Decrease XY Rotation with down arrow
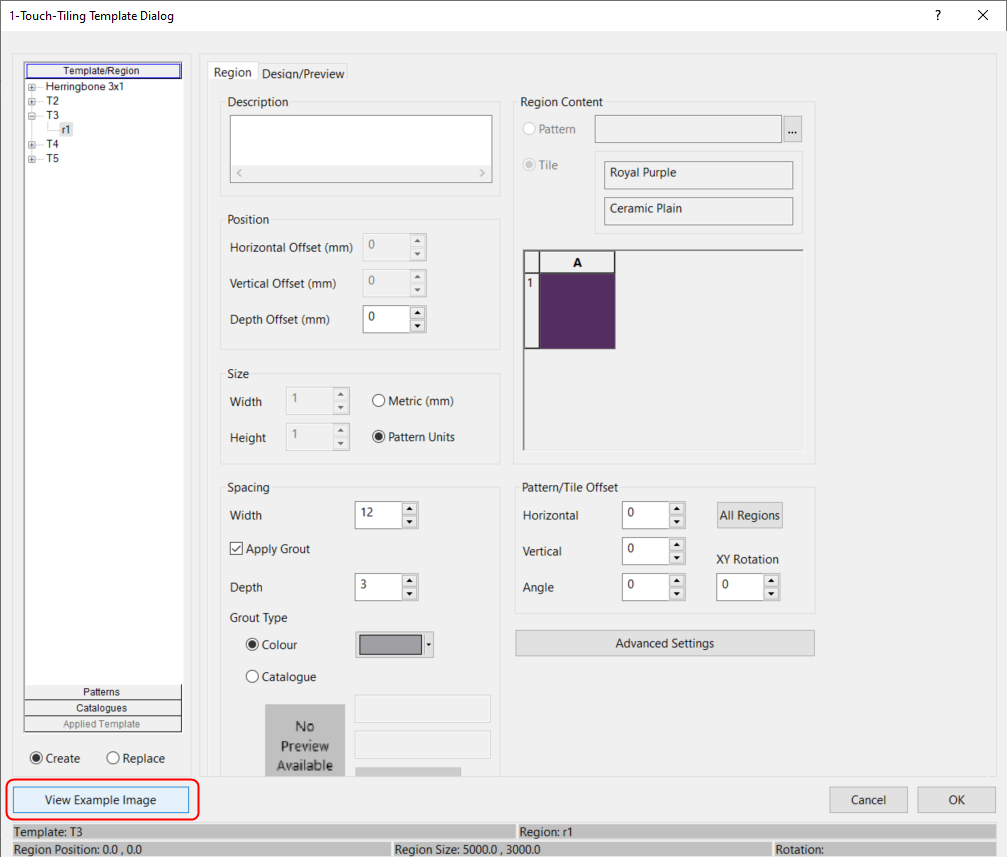The width and height of the screenshot is (1007, 857). pos(771,594)
